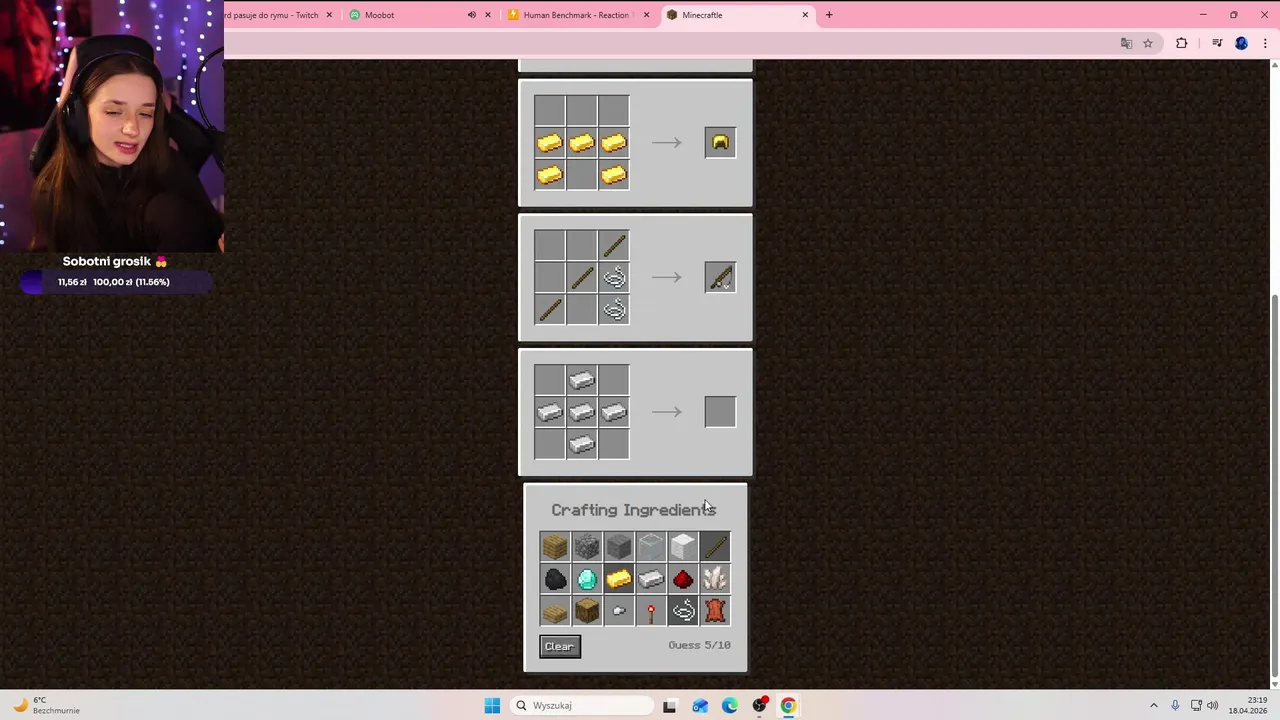This screenshot has height=720, width=1280.
Task: Open the Chrome profile avatar
Action: (1241, 43)
